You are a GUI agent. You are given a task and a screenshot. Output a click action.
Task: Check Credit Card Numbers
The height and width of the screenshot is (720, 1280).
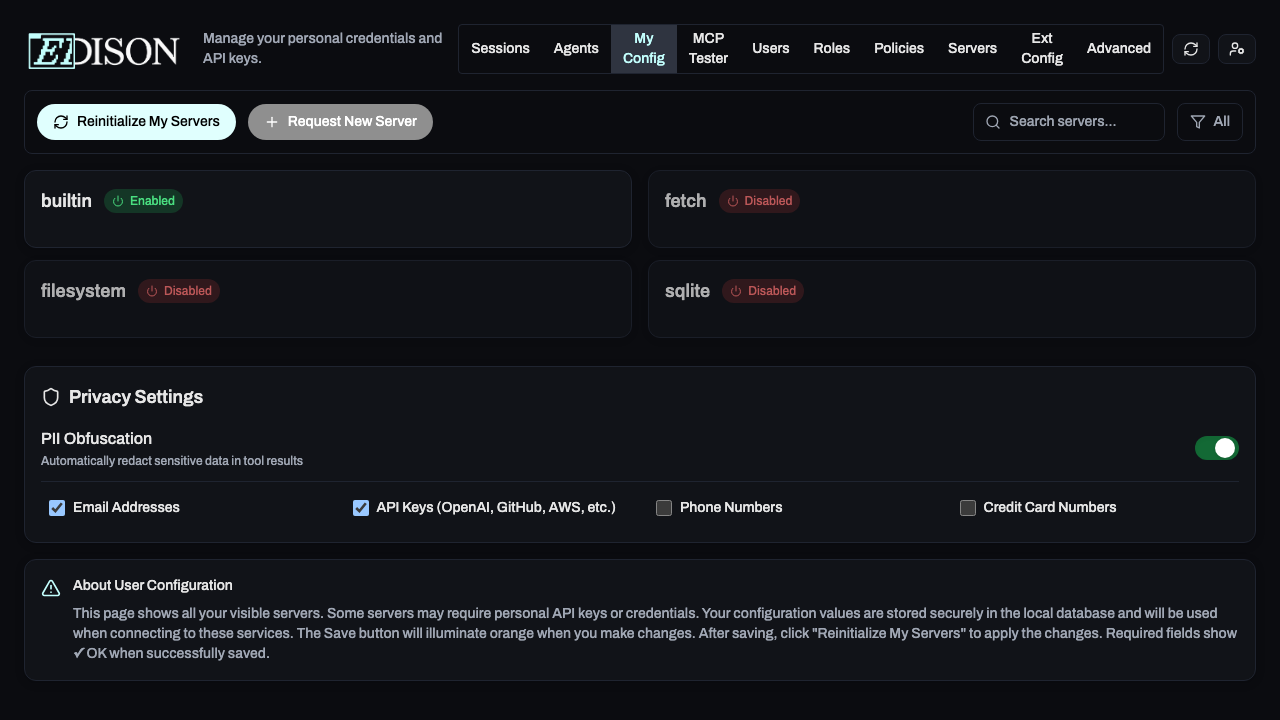pos(968,508)
